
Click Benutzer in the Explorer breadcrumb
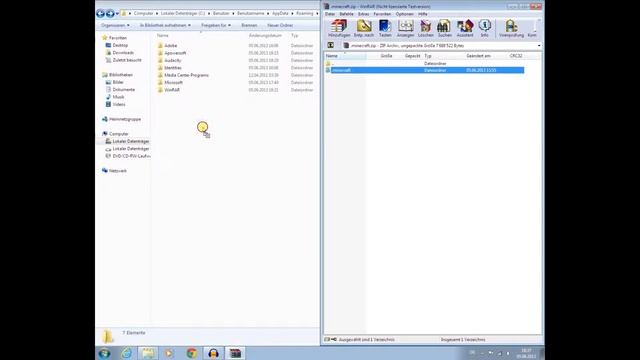click(221, 13)
